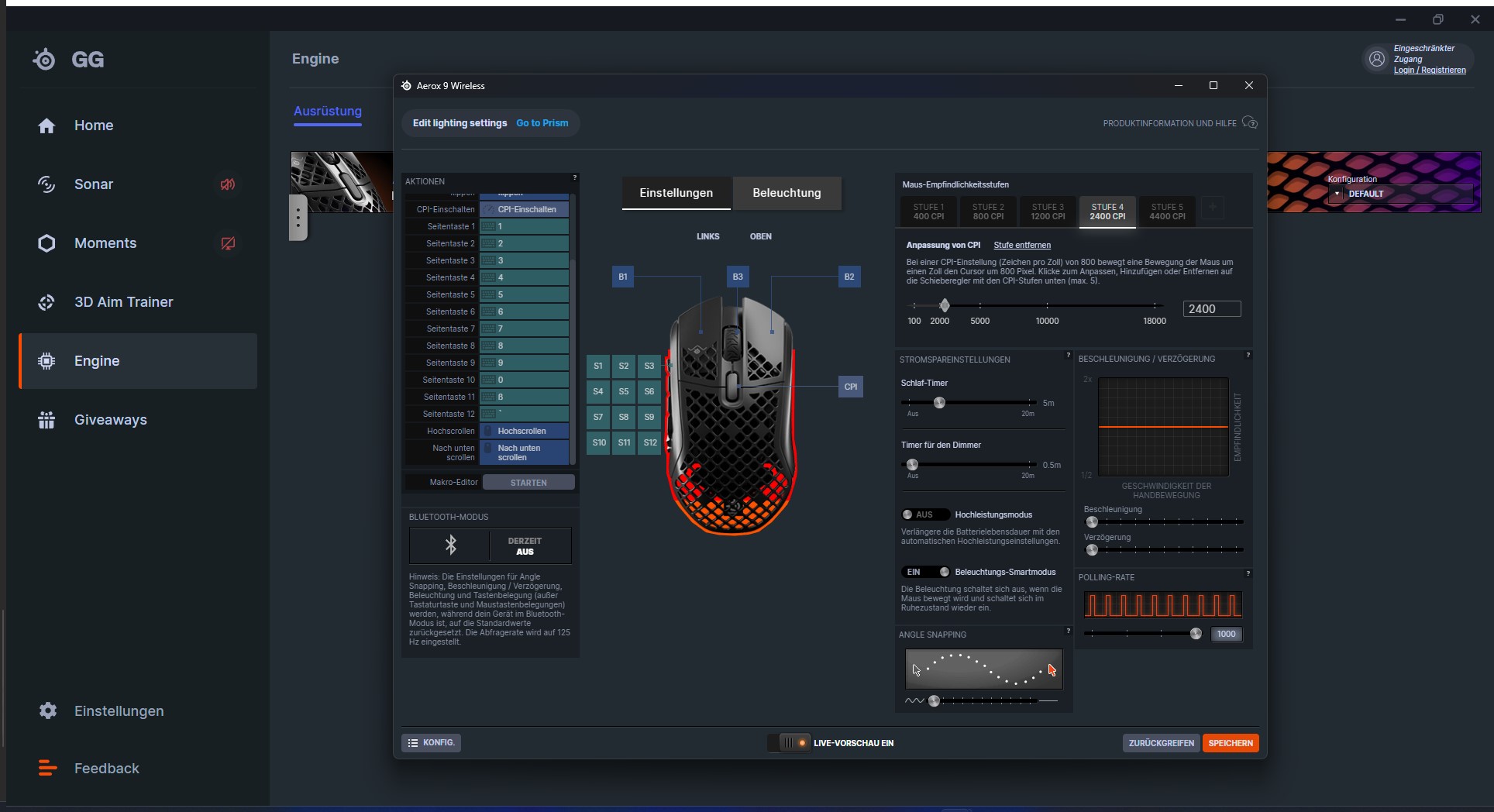Click the 3D Aim Trainer crosshair icon
Image resolution: width=1494 pixels, height=812 pixels.
point(46,302)
